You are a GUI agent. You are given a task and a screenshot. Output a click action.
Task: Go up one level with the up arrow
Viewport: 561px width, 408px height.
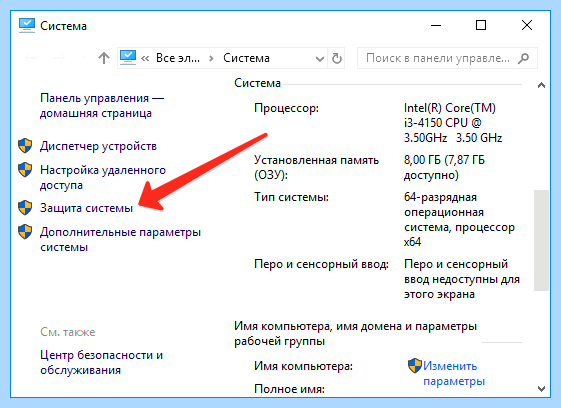(x=104, y=58)
